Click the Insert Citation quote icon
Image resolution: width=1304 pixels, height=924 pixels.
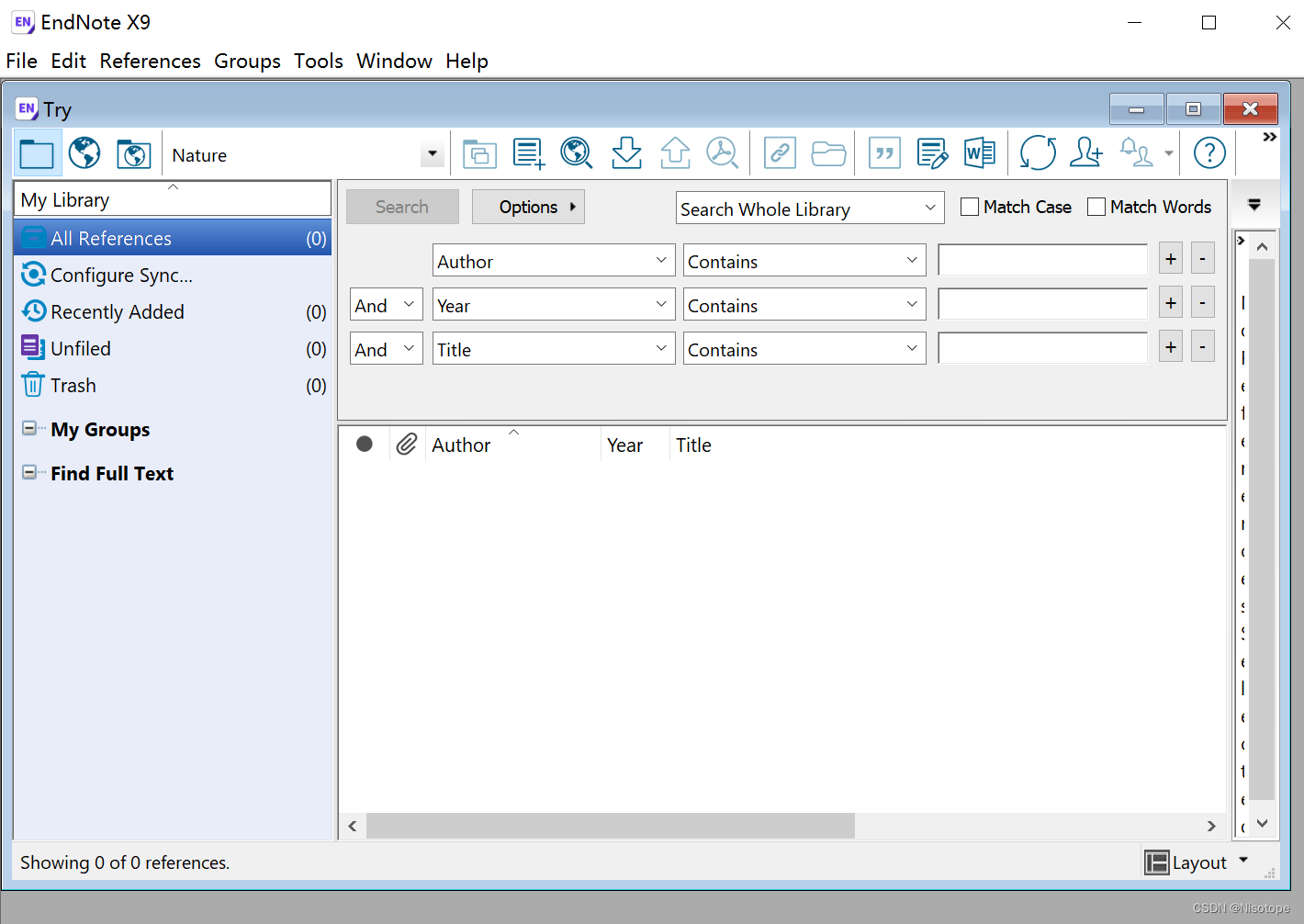(x=885, y=152)
